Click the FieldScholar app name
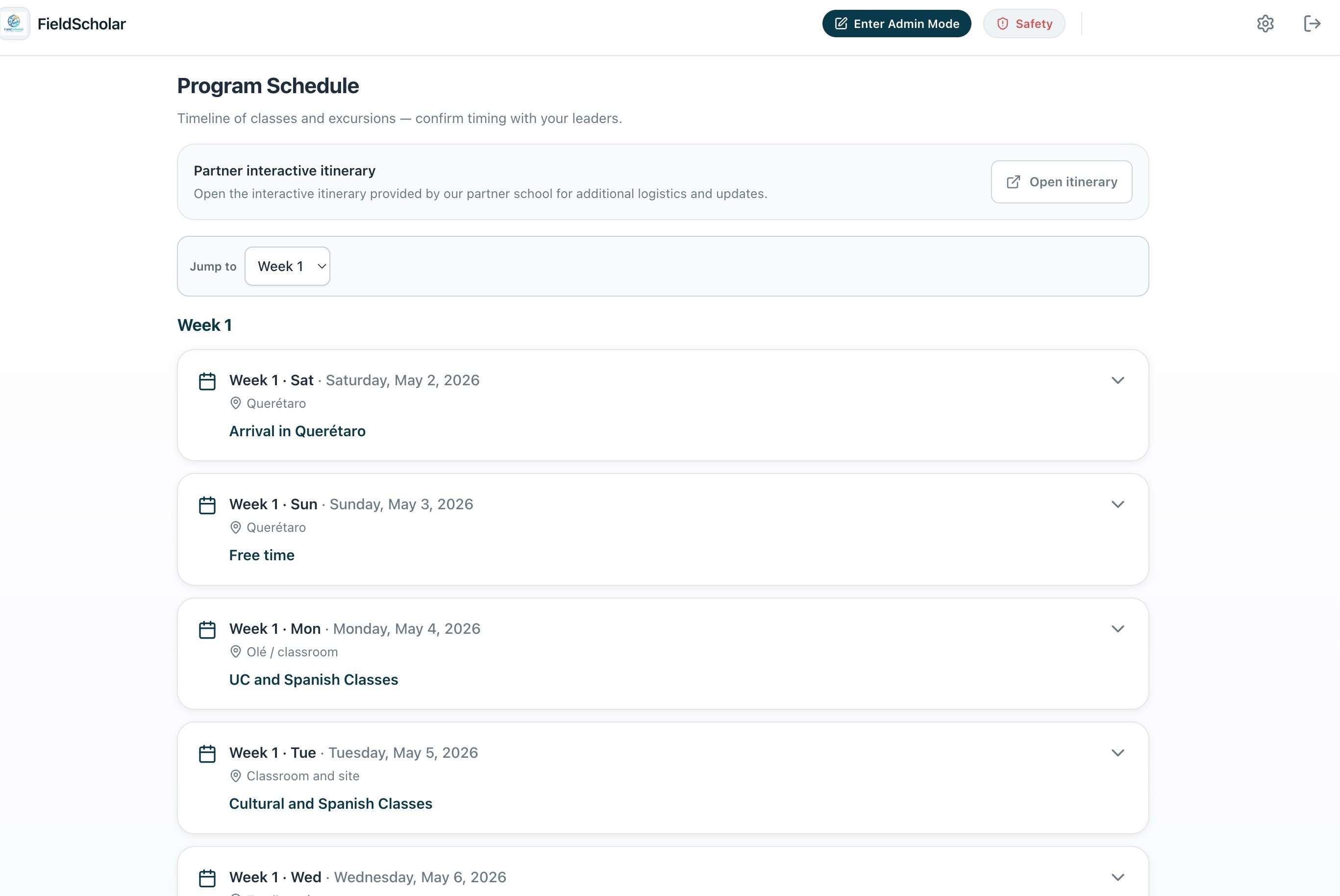 point(82,24)
